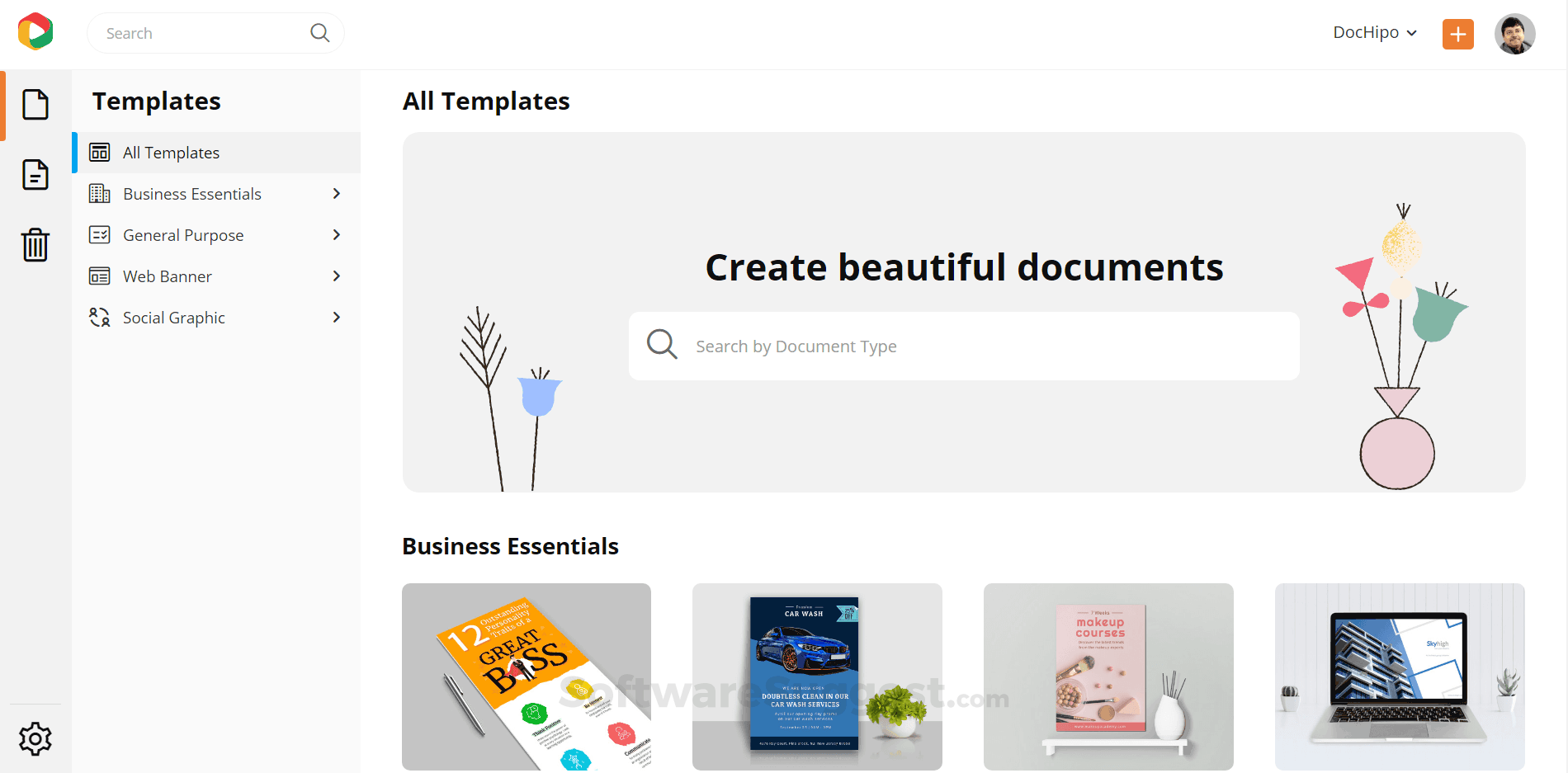The height and width of the screenshot is (773, 1568).
Task: Expand the General Purpose category
Action: point(336,234)
